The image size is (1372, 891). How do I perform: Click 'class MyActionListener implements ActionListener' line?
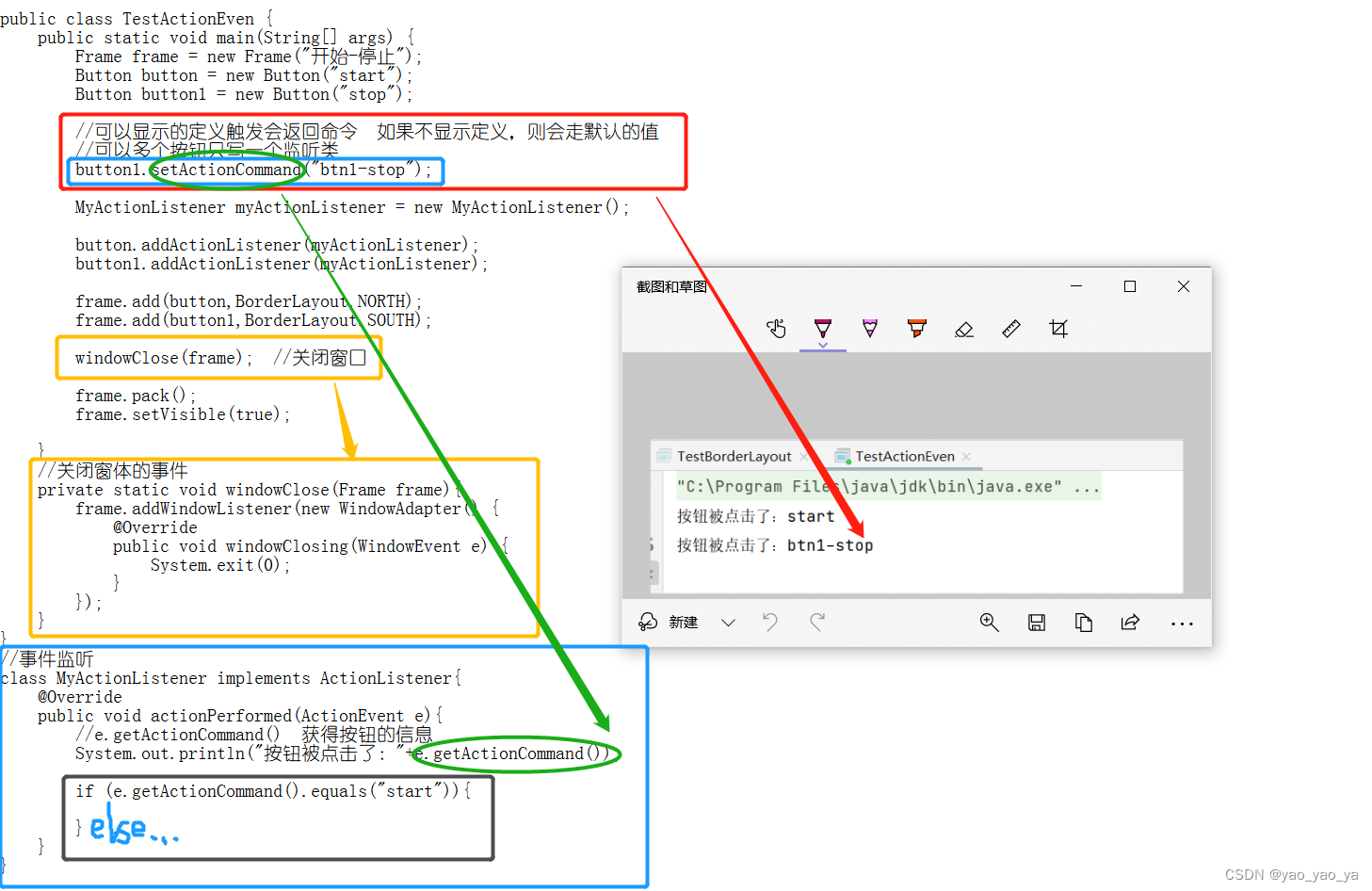point(231,678)
